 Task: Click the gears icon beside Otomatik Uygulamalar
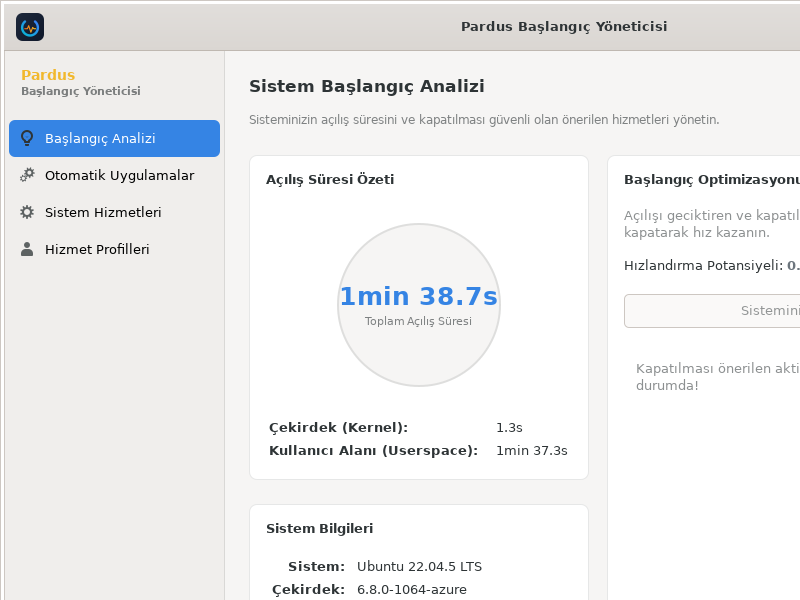(x=27, y=175)
